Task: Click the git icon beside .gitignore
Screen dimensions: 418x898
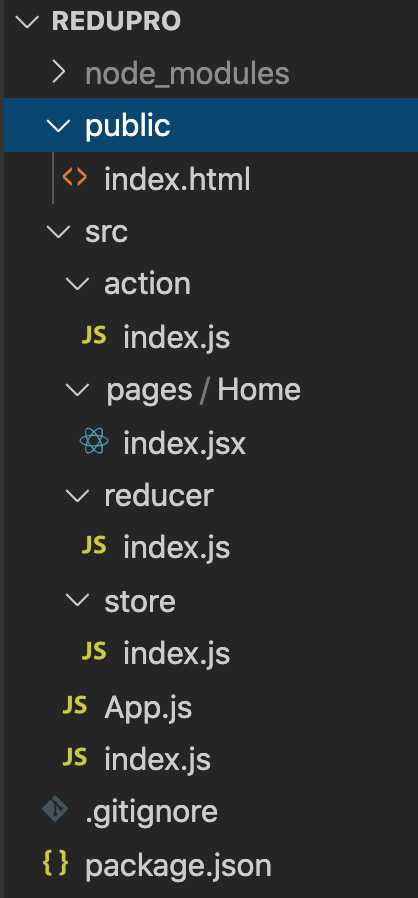Action: tap(56, 810)
